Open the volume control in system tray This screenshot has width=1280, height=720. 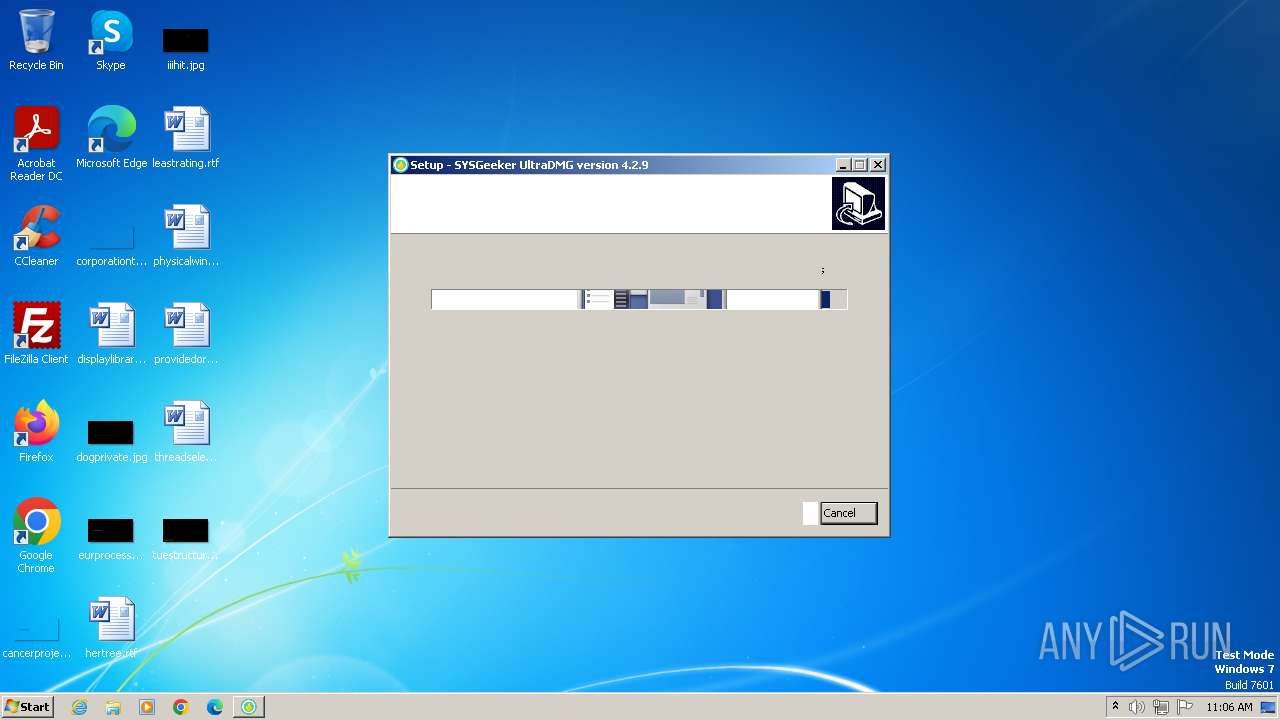click(1137, 707)
